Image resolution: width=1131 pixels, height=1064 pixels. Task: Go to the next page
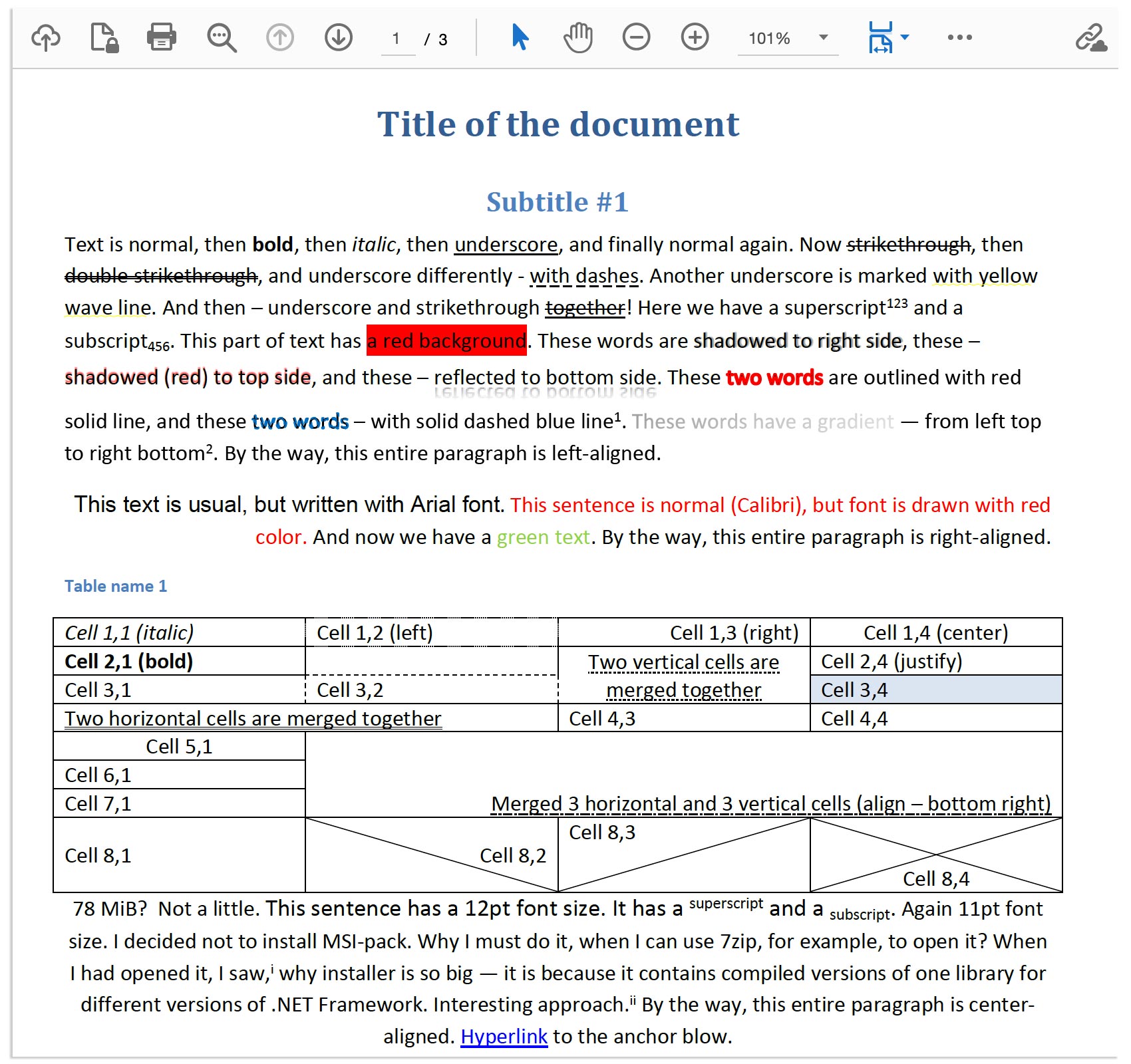pyautogui.click(x=338, y=38)
